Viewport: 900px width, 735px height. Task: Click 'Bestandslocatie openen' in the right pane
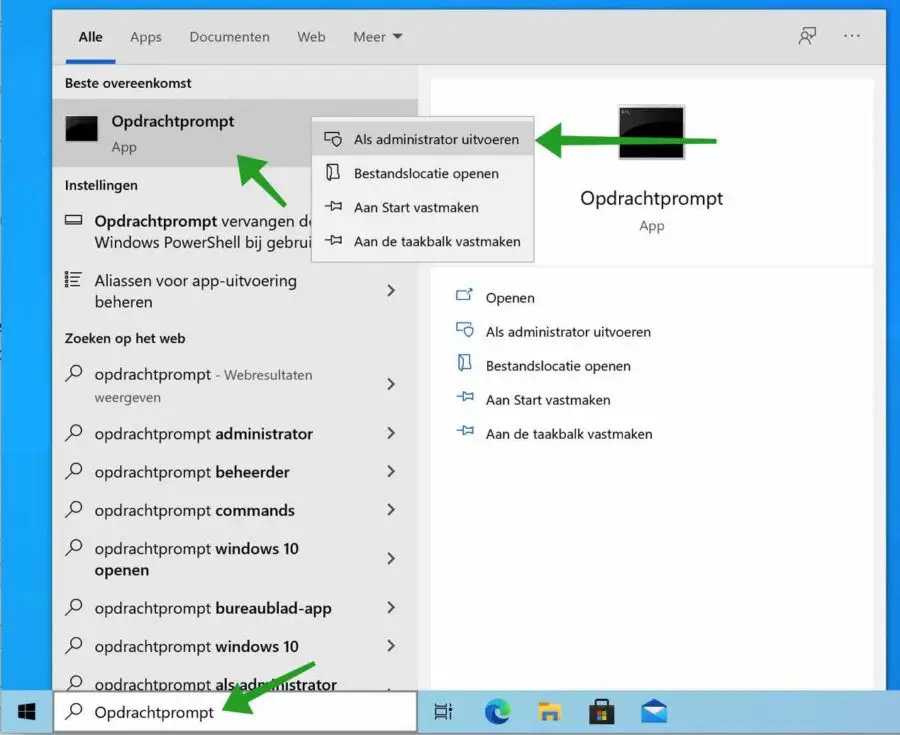point(558,365)
